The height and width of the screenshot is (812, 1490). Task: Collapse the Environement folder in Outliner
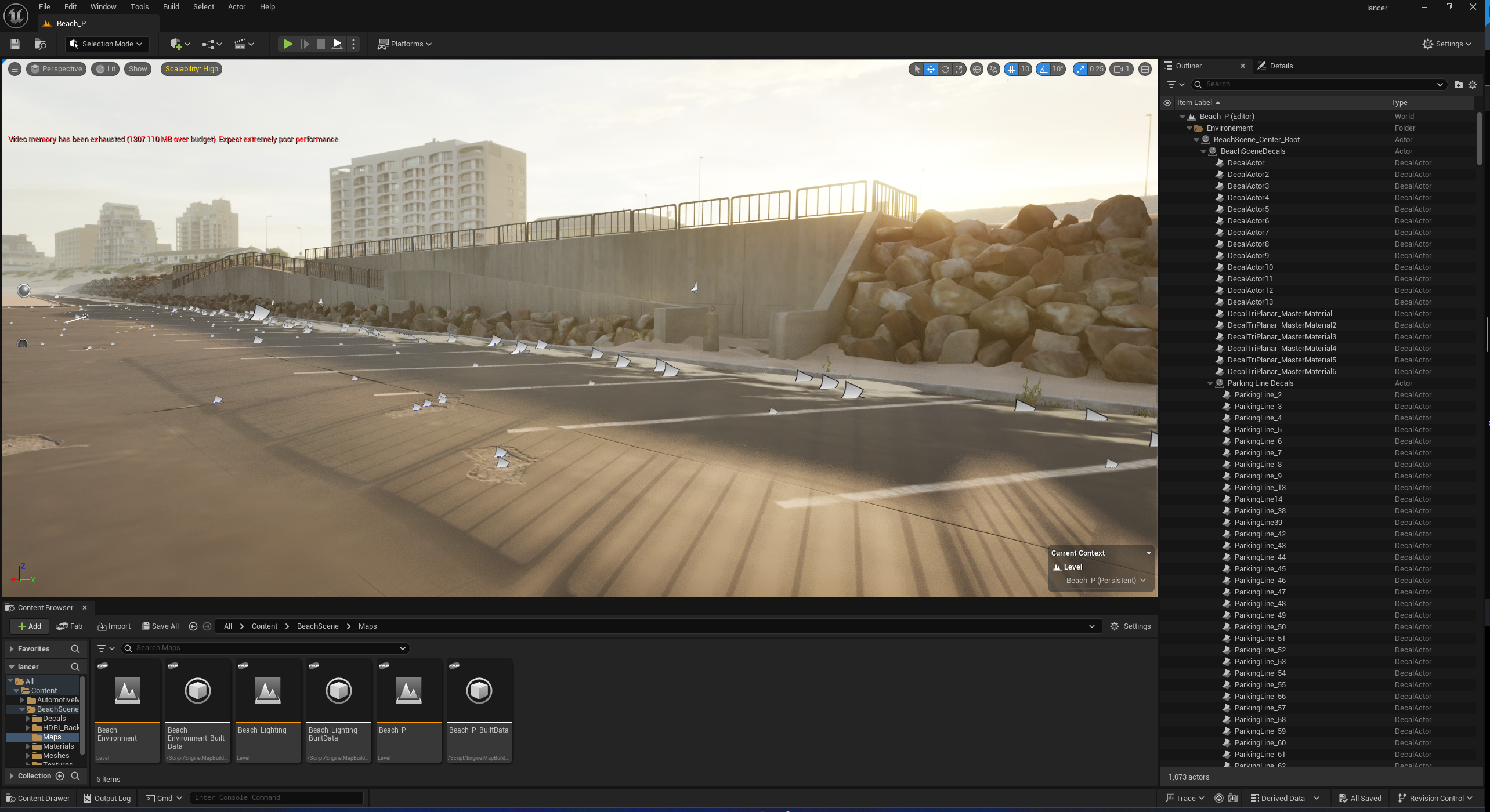click(x=1189, y=128)
